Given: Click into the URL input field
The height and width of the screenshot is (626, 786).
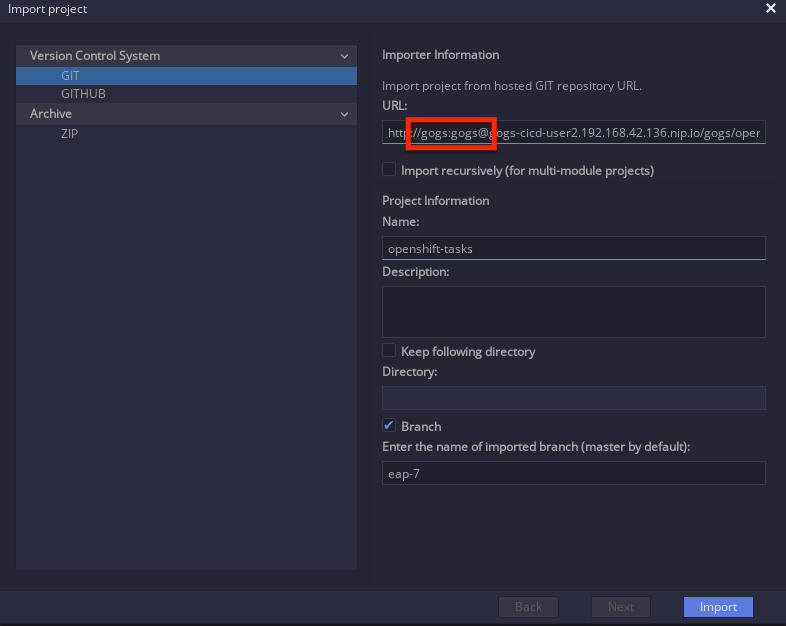Looking at the screenshot, I should pos(573,132).
